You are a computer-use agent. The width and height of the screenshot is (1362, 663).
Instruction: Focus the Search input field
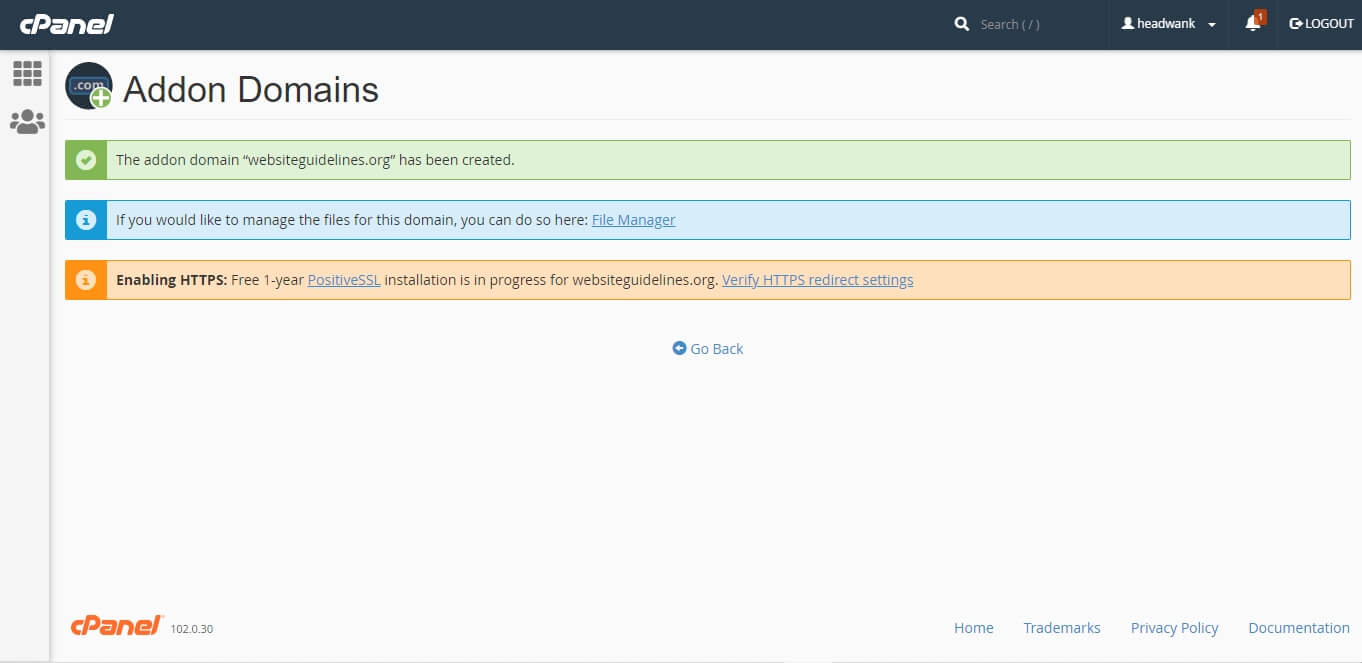click(1030, 24)
